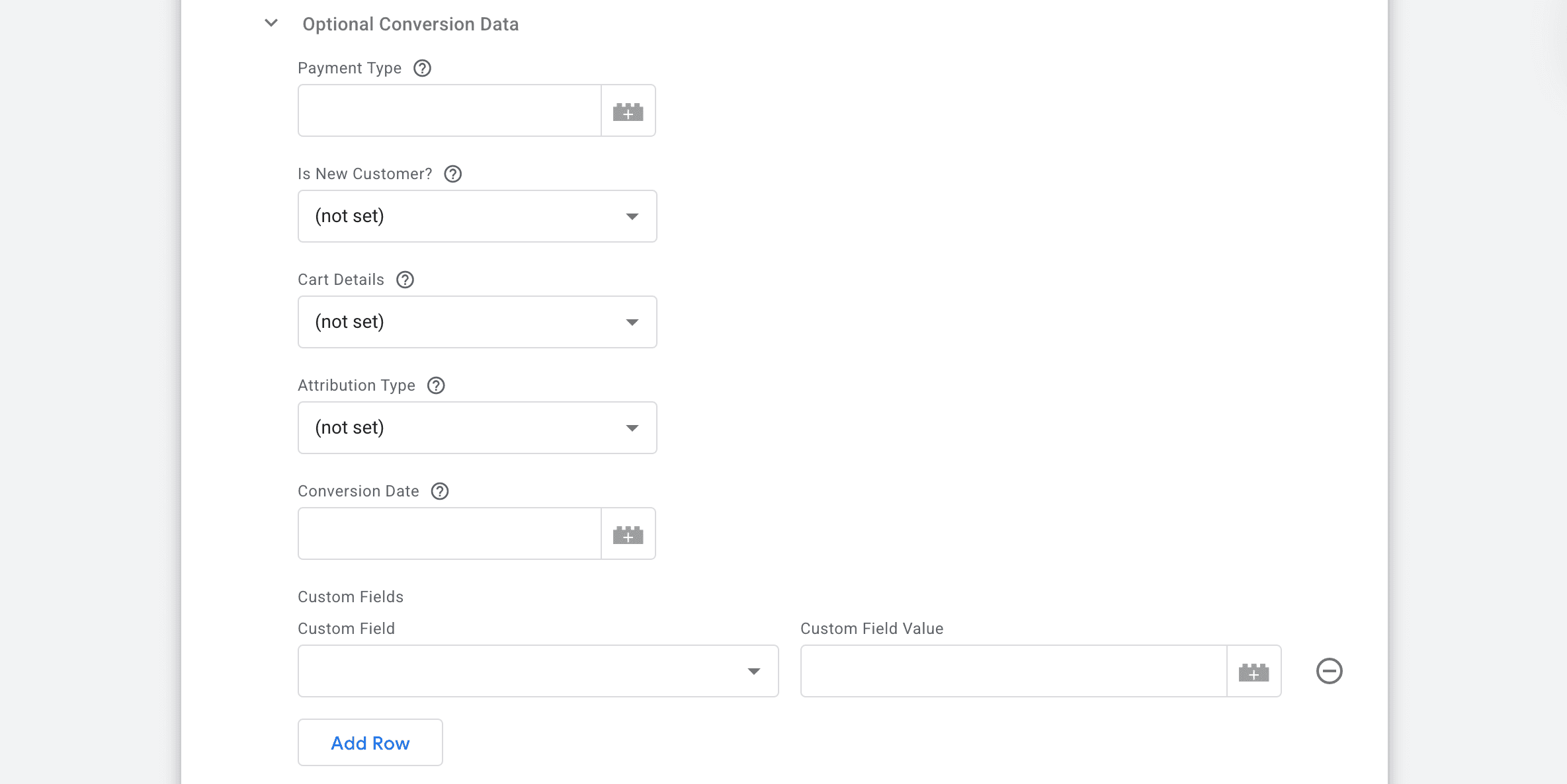The image size is (1567, 784).
Task: Open variable picker for Conversion Date
Action: coord(628,533)
